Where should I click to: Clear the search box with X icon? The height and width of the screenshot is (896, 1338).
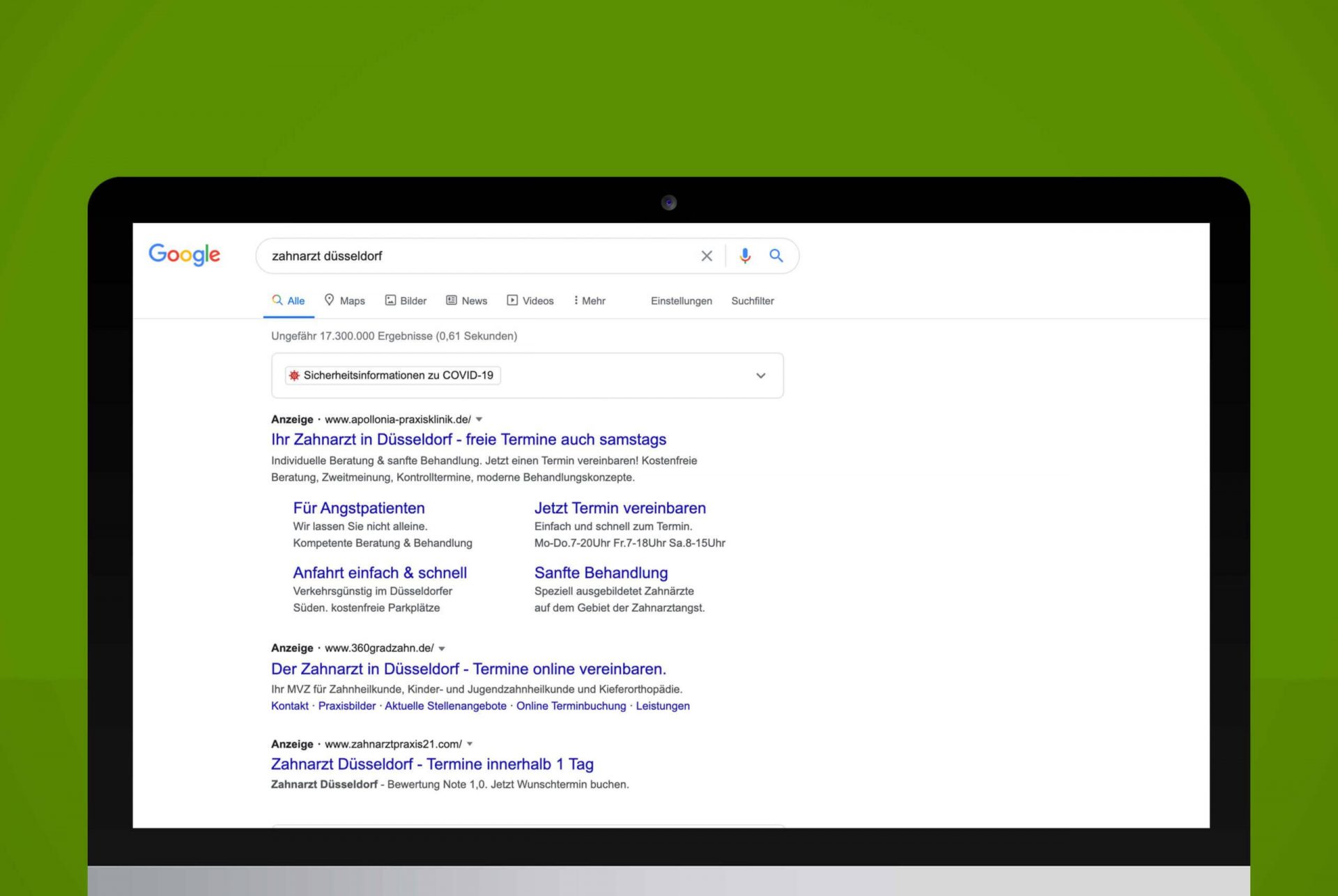coord(707,256)
